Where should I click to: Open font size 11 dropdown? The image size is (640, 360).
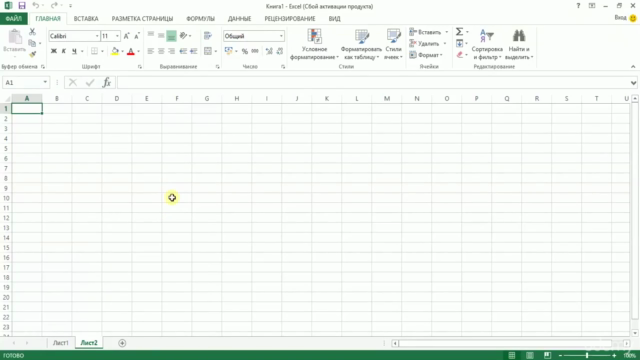(x=117, y=36)
